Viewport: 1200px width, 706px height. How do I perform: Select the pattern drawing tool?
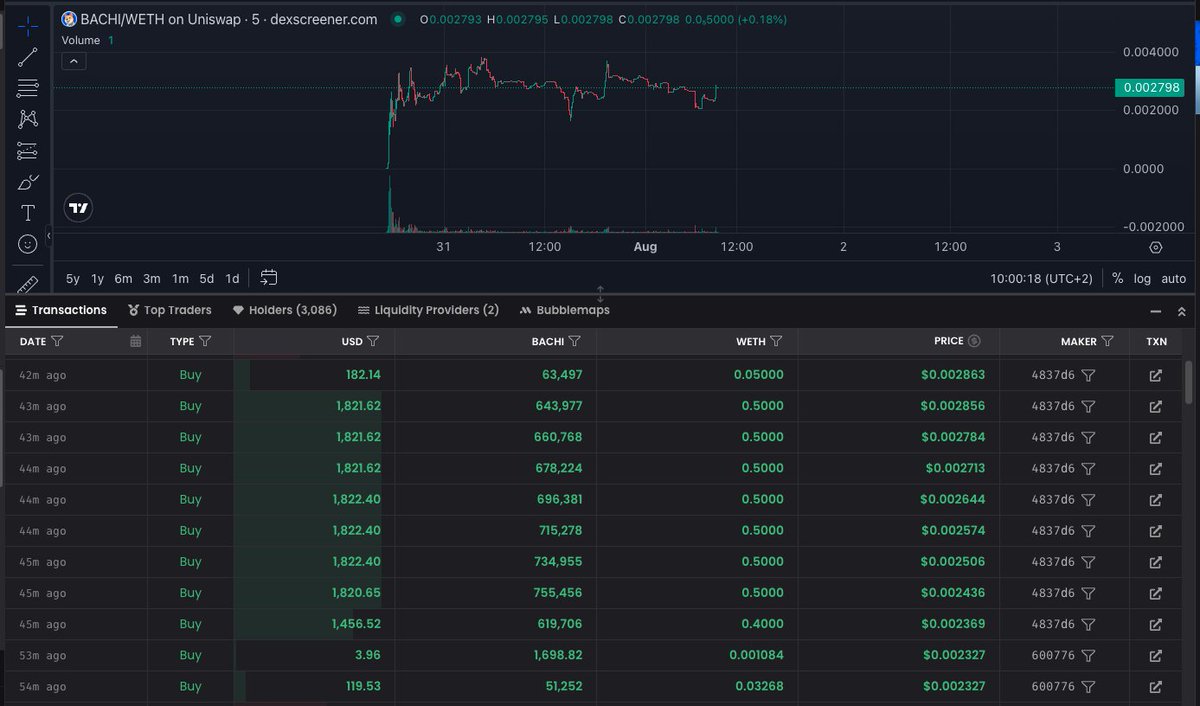(28, 119)
